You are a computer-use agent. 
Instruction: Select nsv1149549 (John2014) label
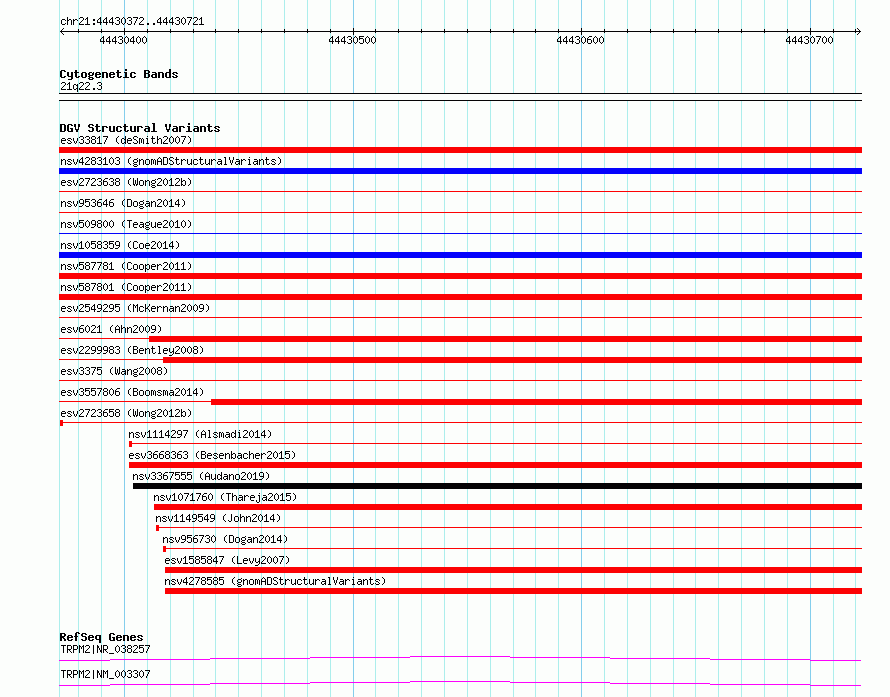coord(218,518)
